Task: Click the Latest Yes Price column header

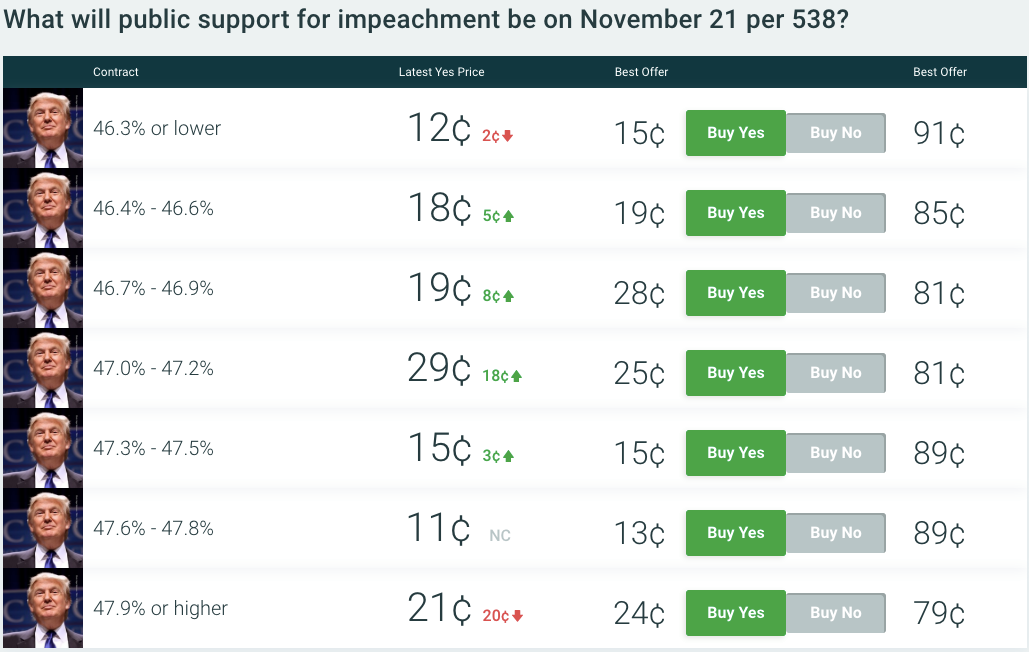Action: (x=442, y=72)
